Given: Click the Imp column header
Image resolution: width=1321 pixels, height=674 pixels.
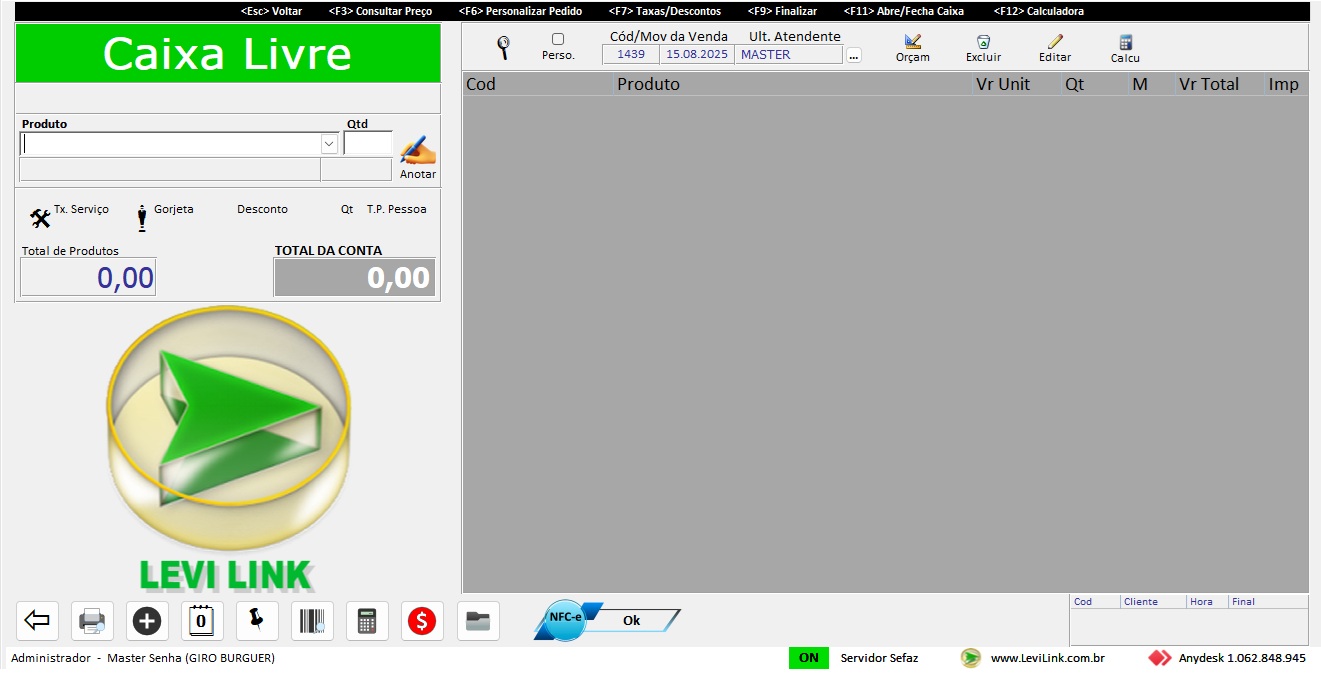Looking at the screenshot, I should [1286, 84].
